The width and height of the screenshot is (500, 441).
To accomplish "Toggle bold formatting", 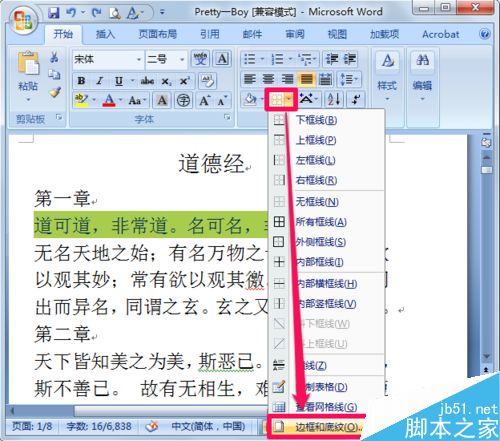I will coord(81,81).
